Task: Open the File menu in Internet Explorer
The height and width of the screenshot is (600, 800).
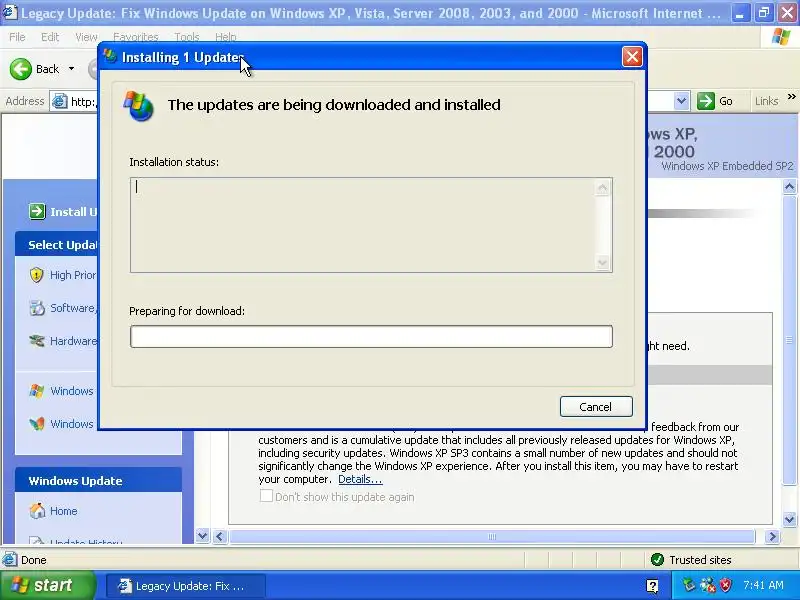Action: 17,37
